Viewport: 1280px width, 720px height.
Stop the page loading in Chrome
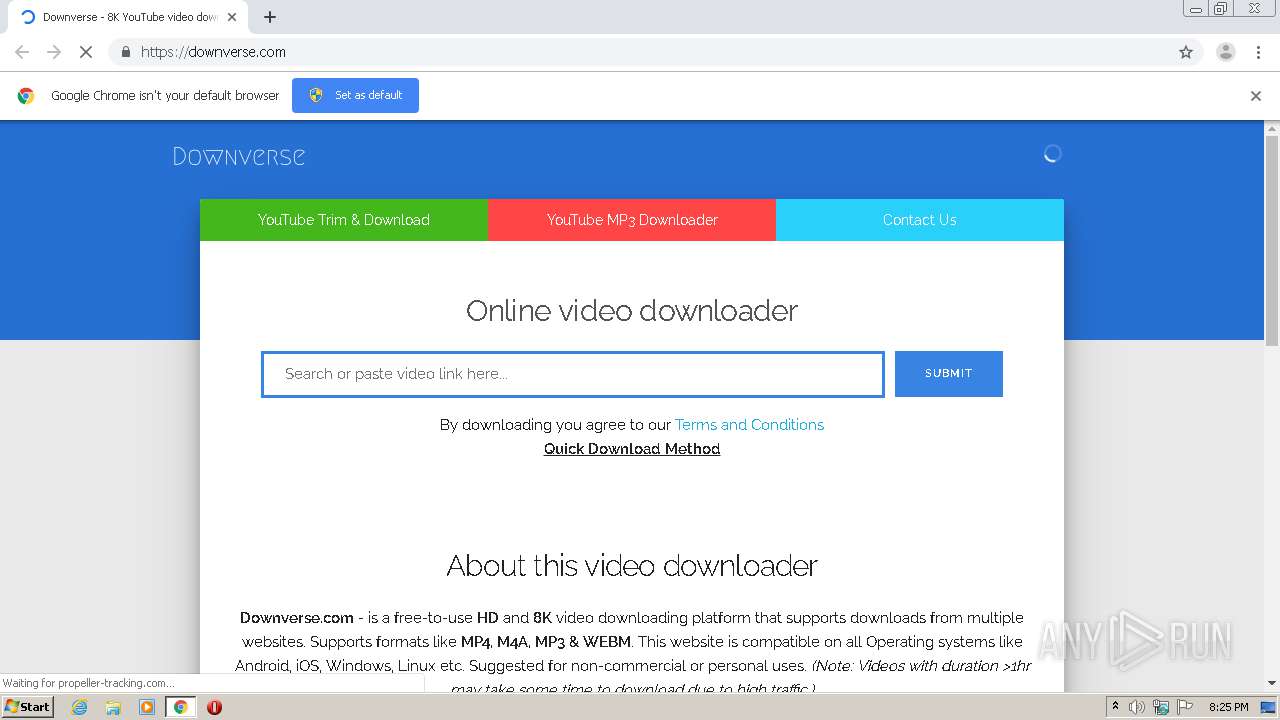[86, 52]
